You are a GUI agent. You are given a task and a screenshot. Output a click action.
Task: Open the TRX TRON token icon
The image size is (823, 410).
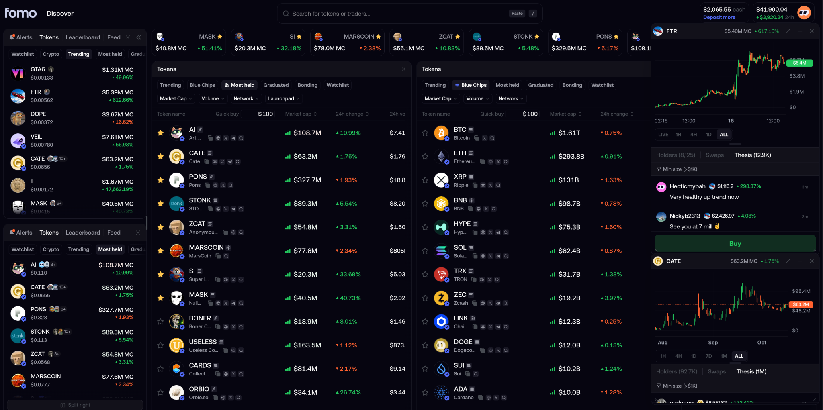click(441, 275)
